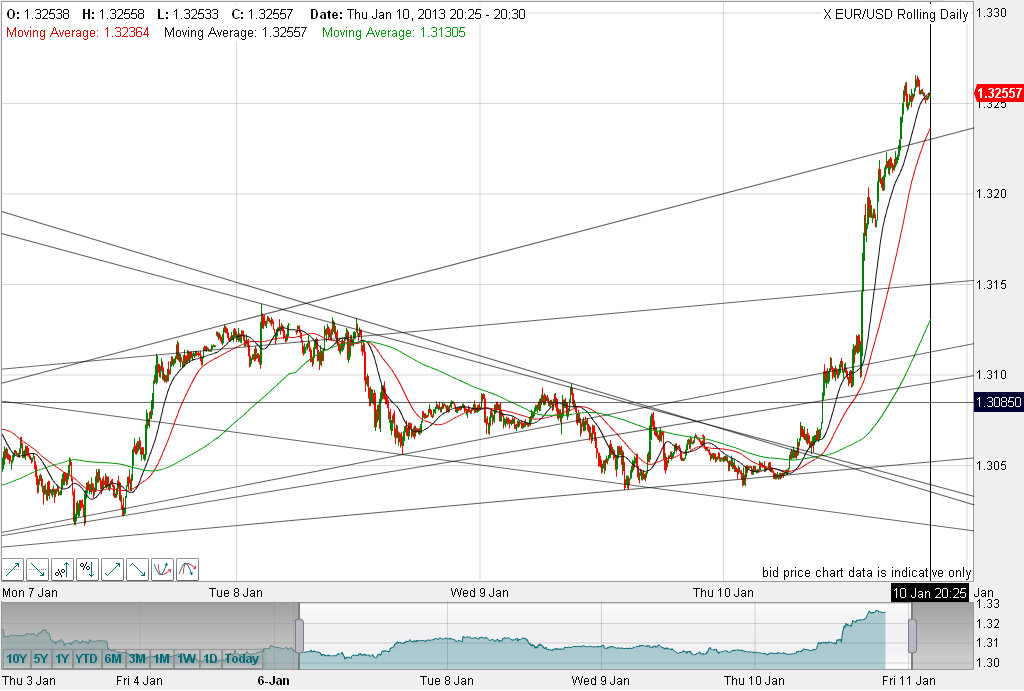Click the 1.330 price axis label
The image size is (1024, 691).
(991, 13)
